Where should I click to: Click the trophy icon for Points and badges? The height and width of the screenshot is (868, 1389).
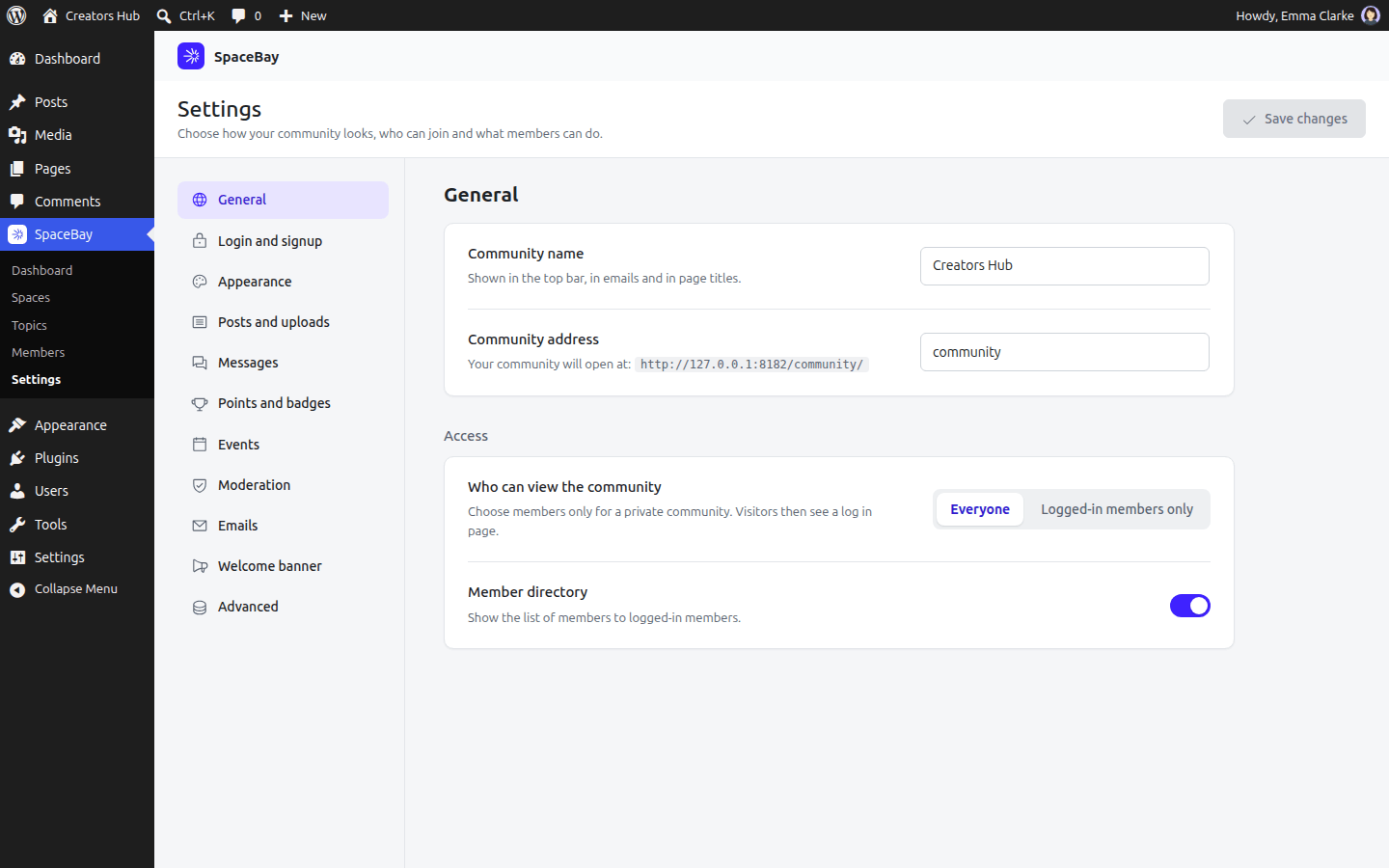200,403
